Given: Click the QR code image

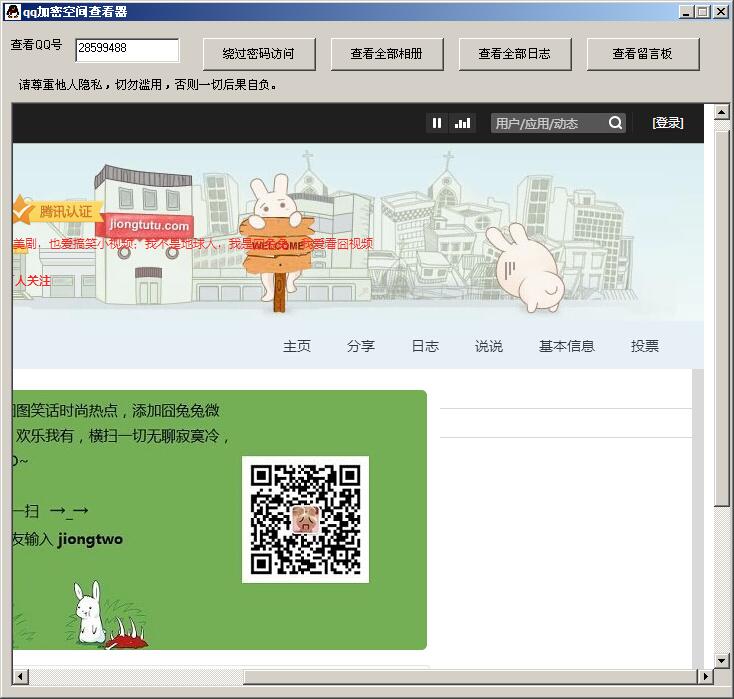Looking at the screenshot, I should [305, 519].
